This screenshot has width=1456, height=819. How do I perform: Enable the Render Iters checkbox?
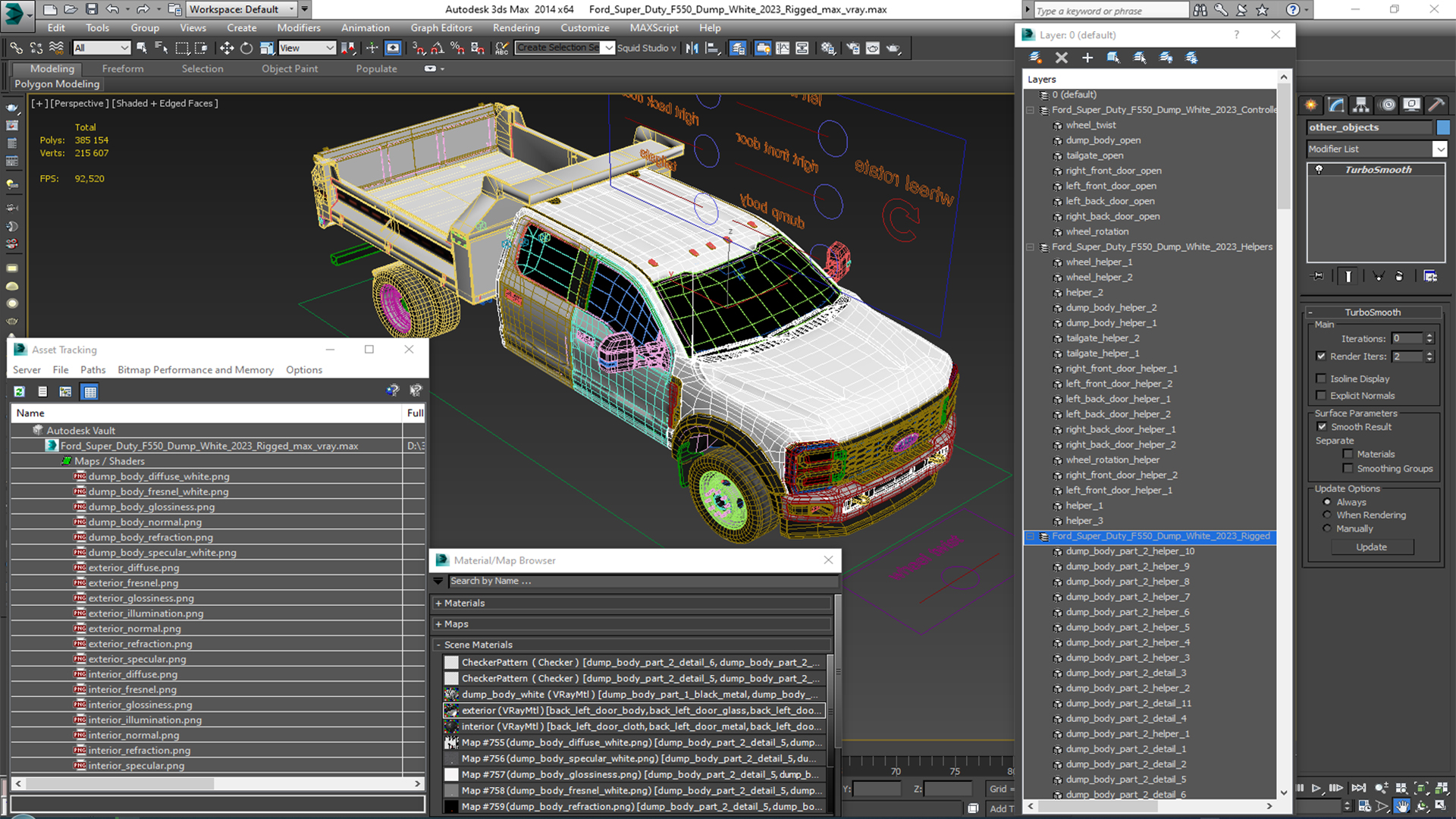coord(1321,356)
